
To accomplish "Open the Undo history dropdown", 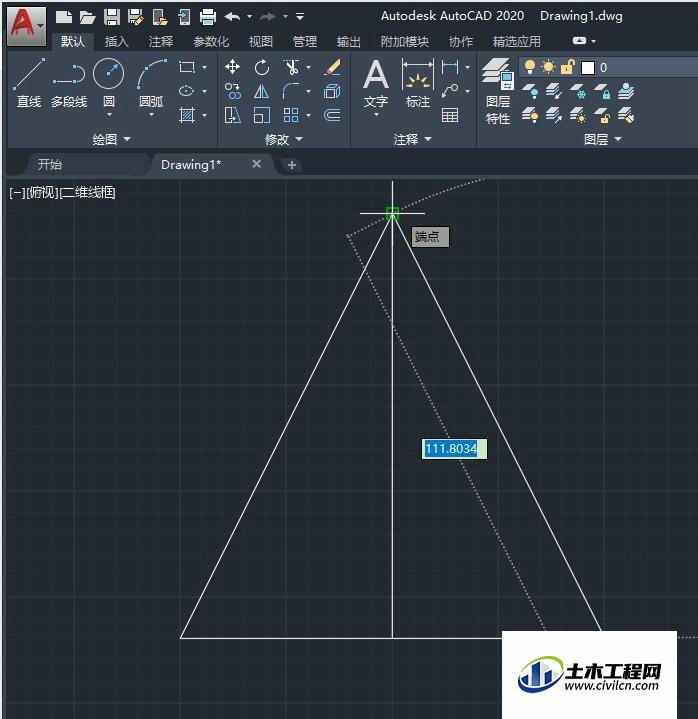I will [x=249, y=17].
